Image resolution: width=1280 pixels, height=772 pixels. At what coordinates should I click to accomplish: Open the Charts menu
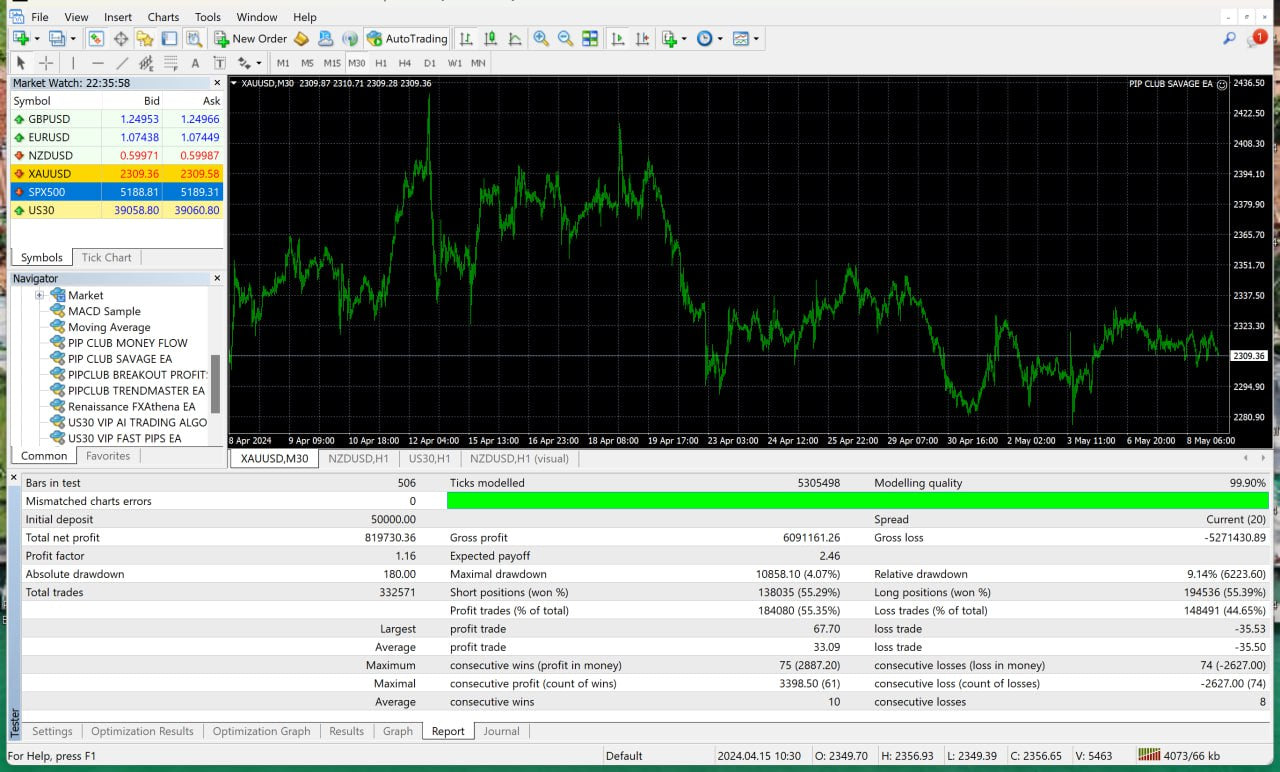pyautogui.click(x=163, y=17)
